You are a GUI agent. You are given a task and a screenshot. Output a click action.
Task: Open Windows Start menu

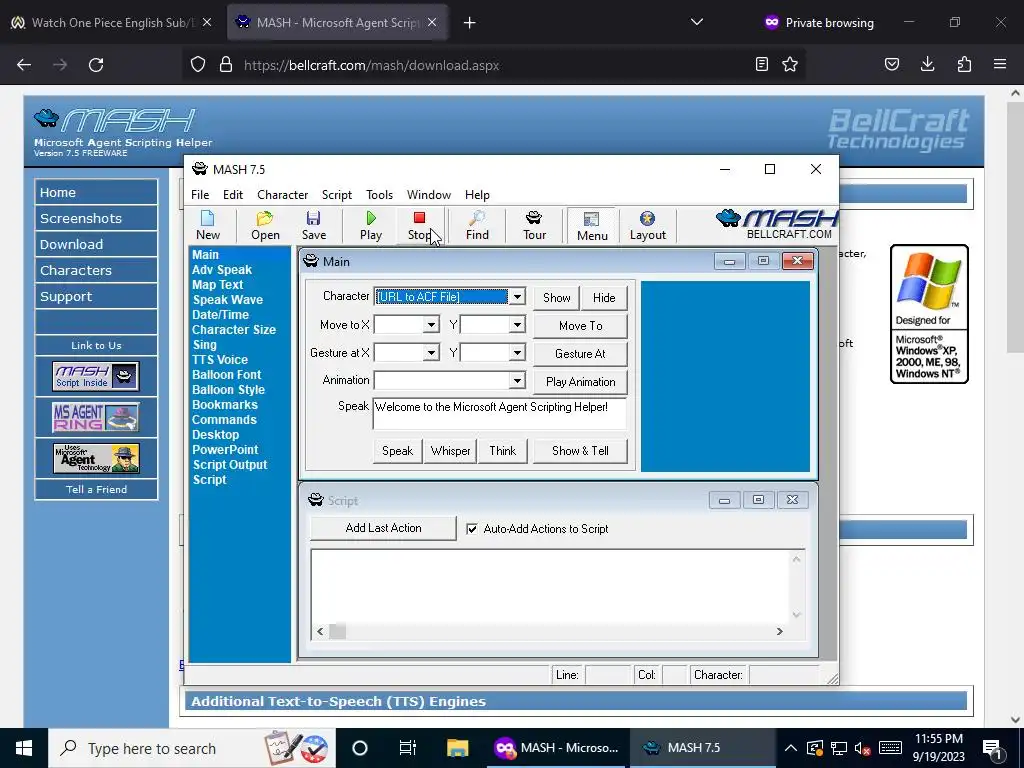pyautogui.click(x=24, y=748)
